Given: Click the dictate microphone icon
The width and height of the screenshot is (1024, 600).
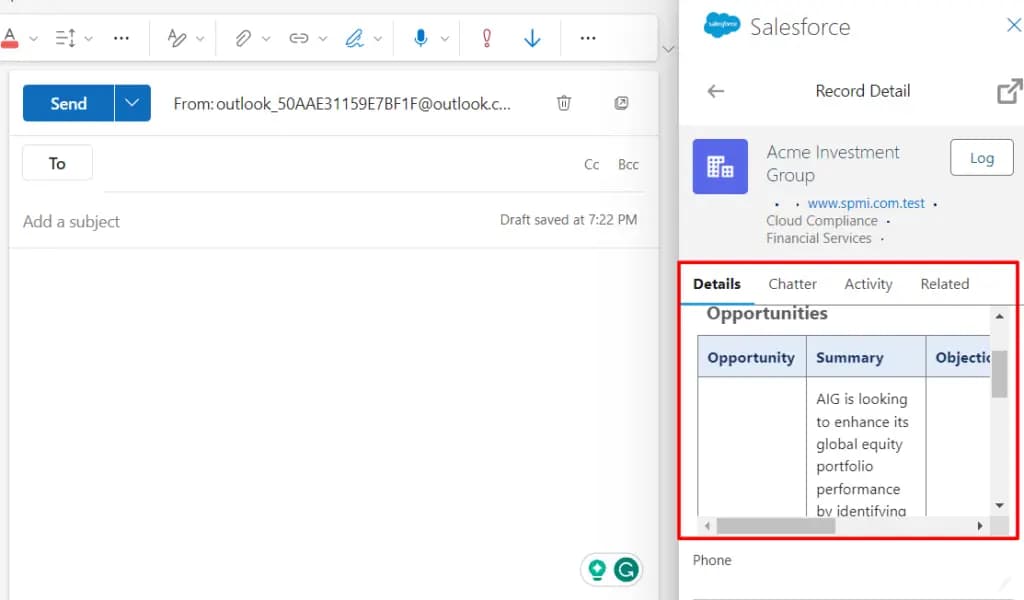Looking at the screenshot, I should [x=421, y=38].
